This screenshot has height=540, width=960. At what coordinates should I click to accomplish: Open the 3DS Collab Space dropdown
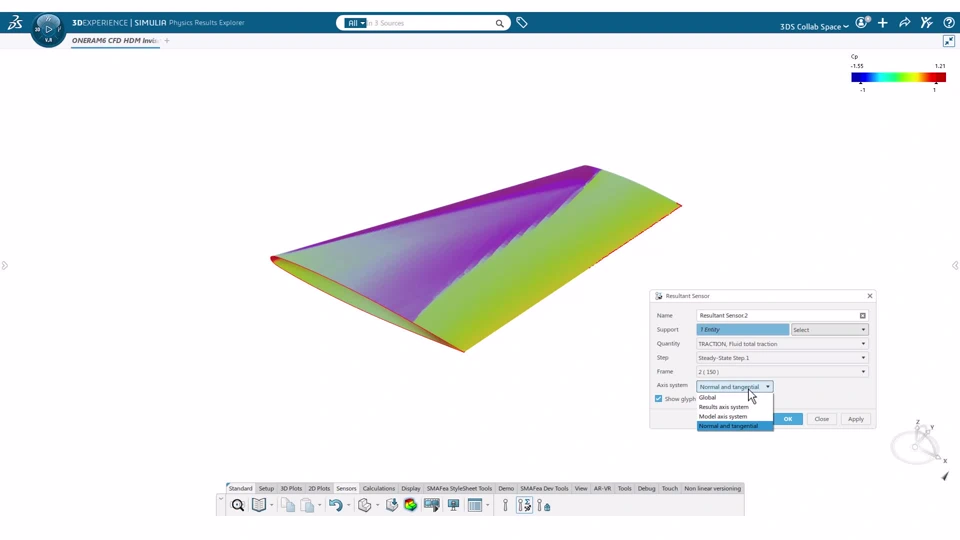(x=814, y=26)
